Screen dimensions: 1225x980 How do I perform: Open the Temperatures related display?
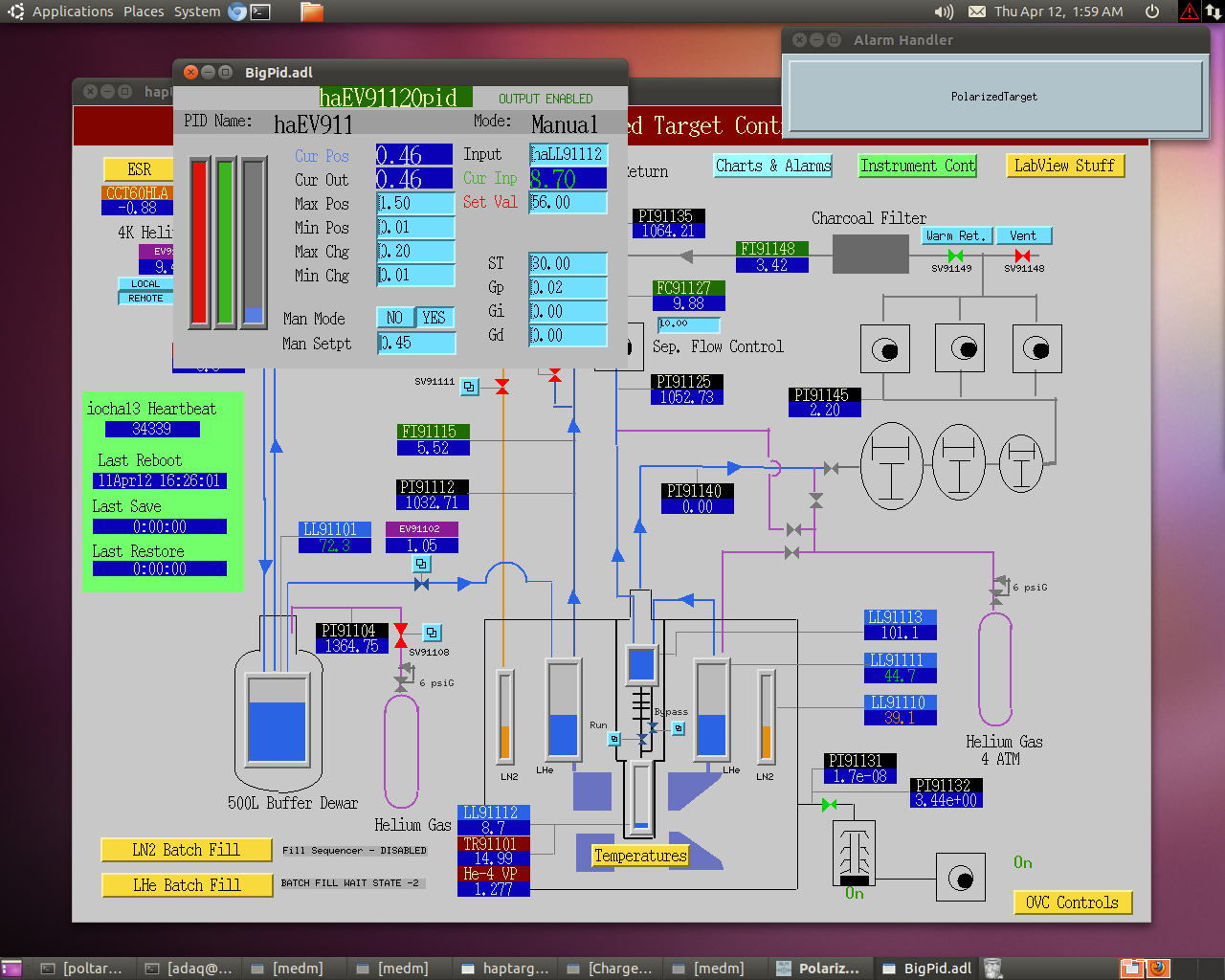(x=640, y=856)
